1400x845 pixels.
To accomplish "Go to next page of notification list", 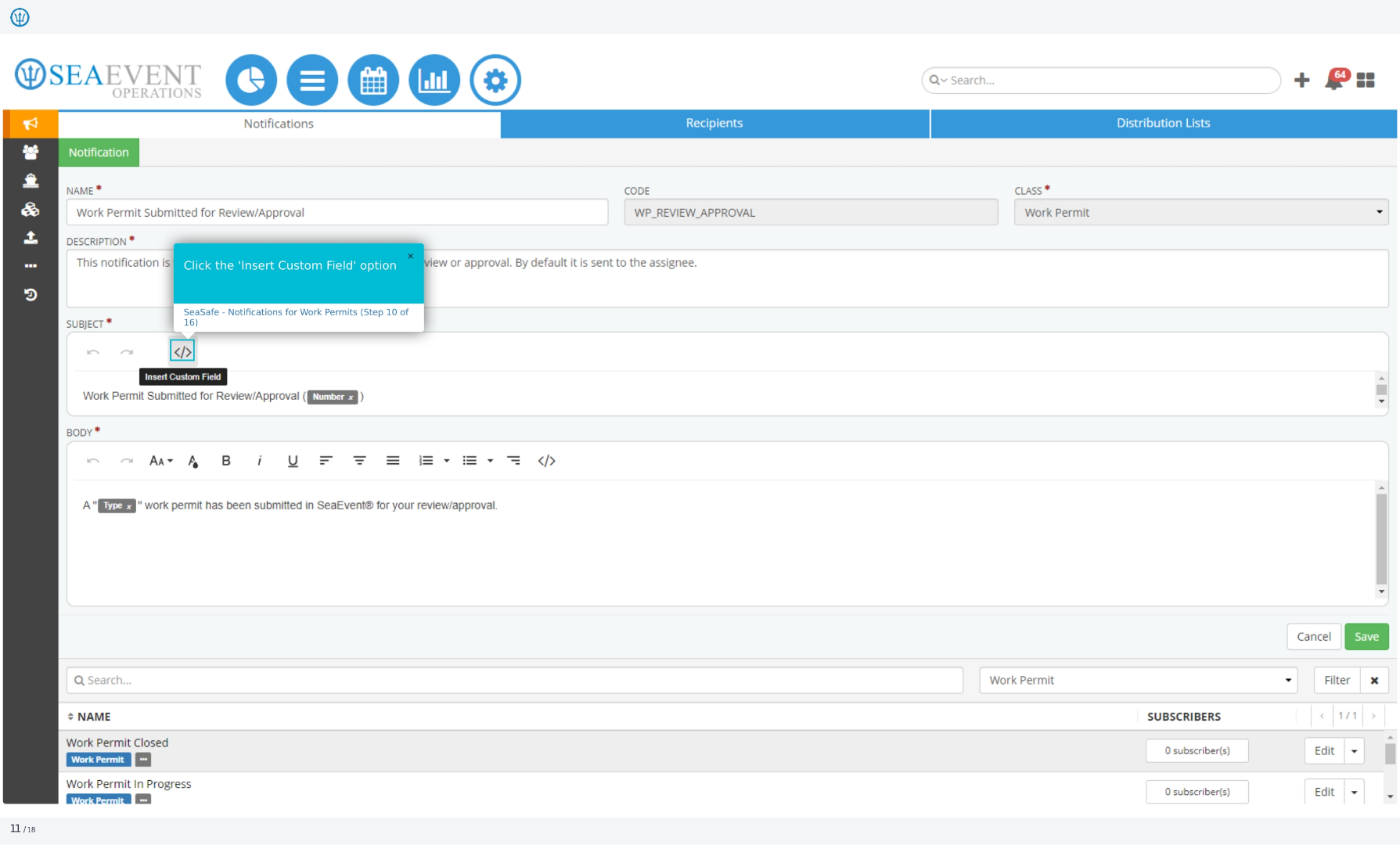I will coord(1373,716).
